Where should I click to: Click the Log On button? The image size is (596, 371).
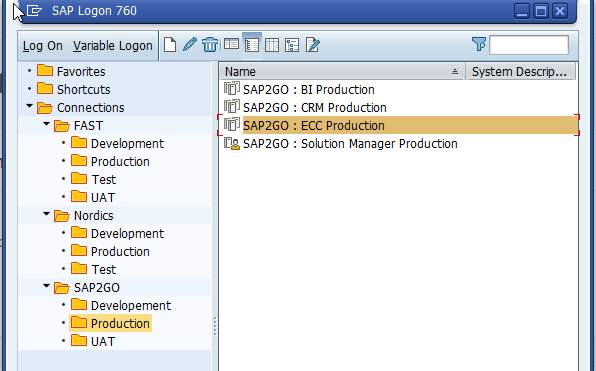[x=43, y=46]
